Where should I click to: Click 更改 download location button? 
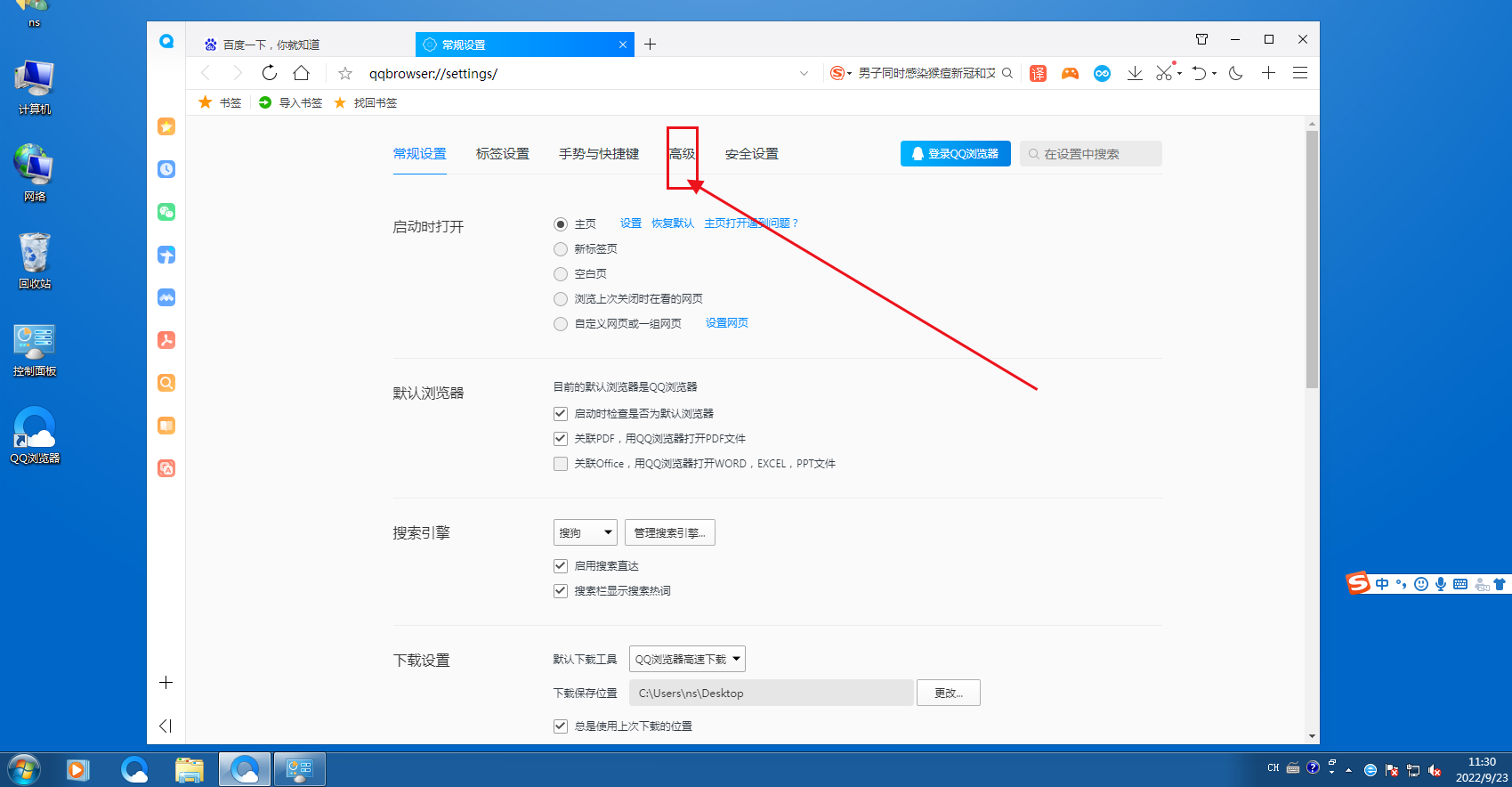point(949,693)
